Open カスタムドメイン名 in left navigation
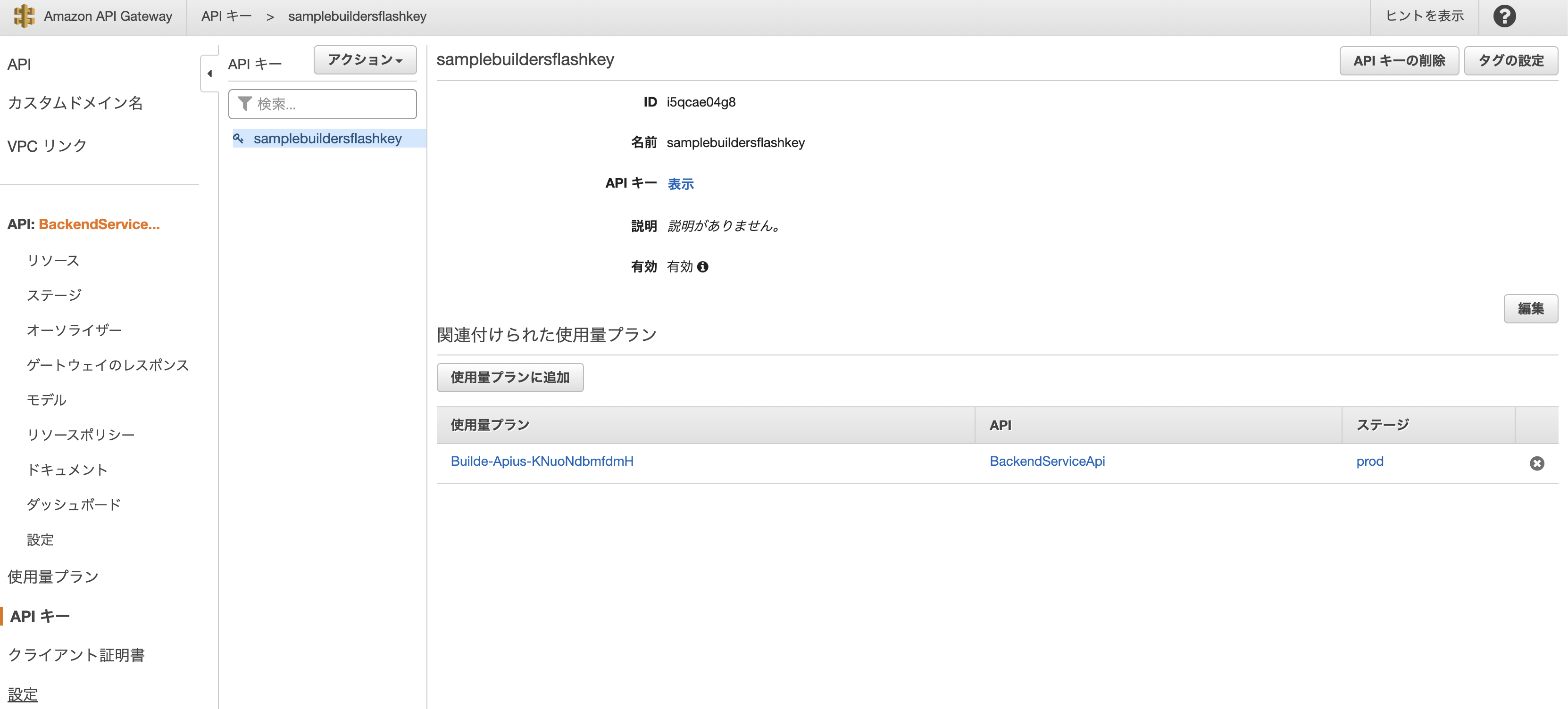Screen dimensions: 1568x709 point(75,103)
